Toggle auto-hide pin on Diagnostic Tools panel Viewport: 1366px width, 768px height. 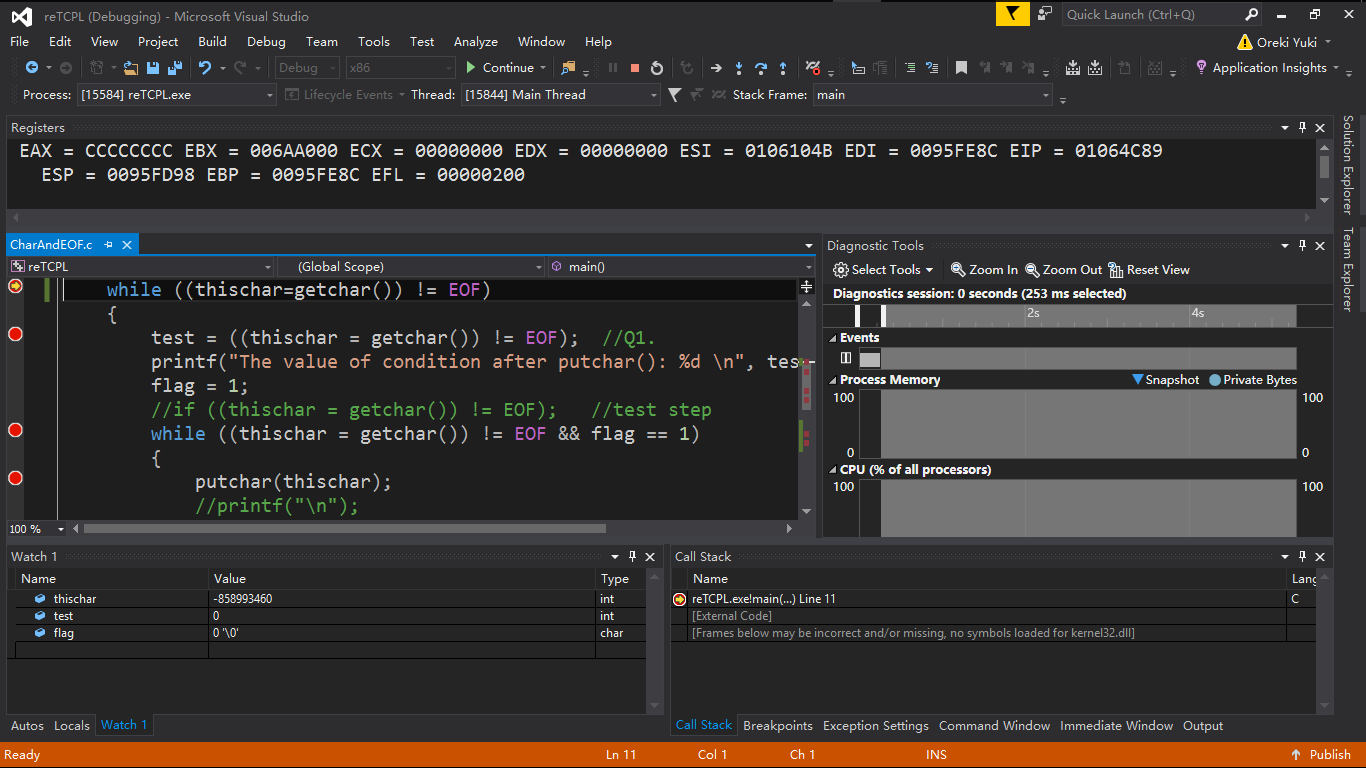click(1302, 245)
